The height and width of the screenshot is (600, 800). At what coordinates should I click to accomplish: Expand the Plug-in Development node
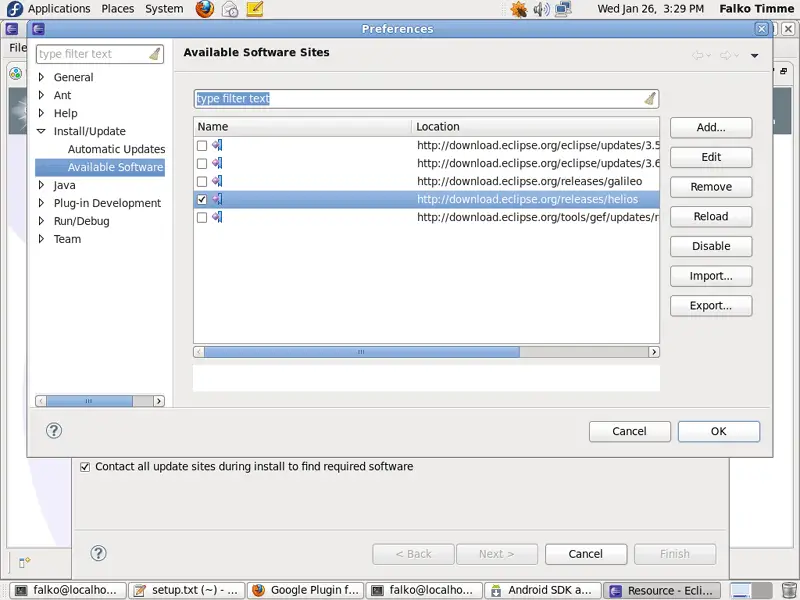tap(41, 203)
